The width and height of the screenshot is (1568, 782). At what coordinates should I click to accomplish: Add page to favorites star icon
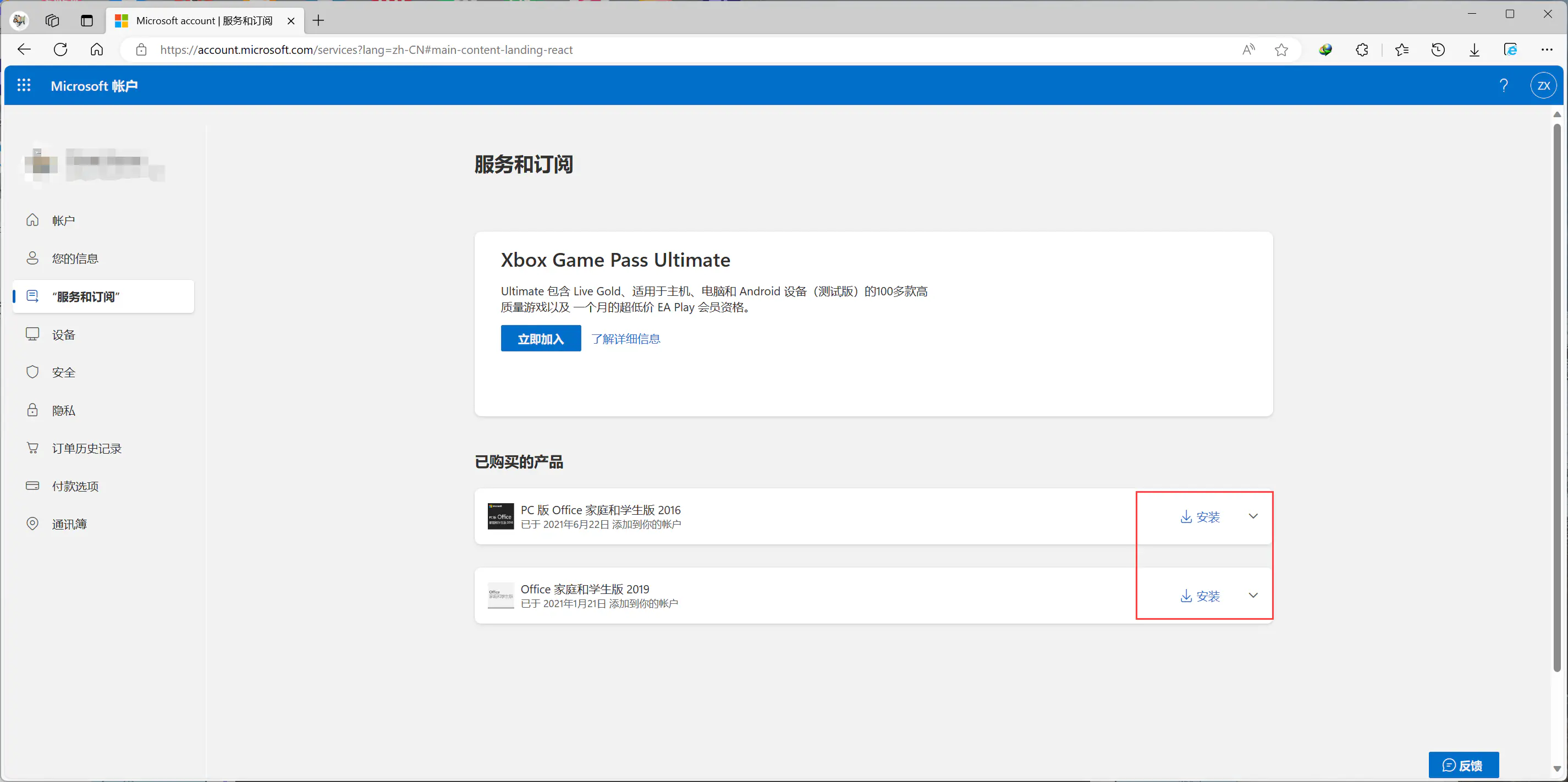[x=1281, y=50]
